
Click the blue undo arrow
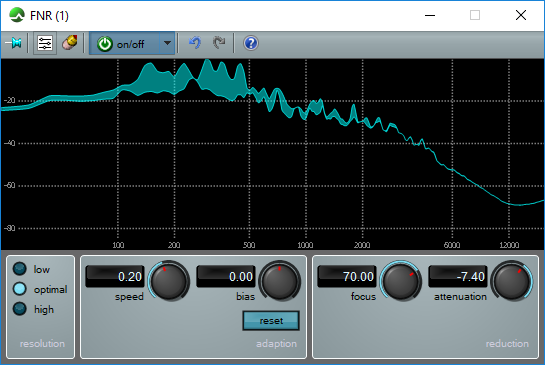(195, 43)
